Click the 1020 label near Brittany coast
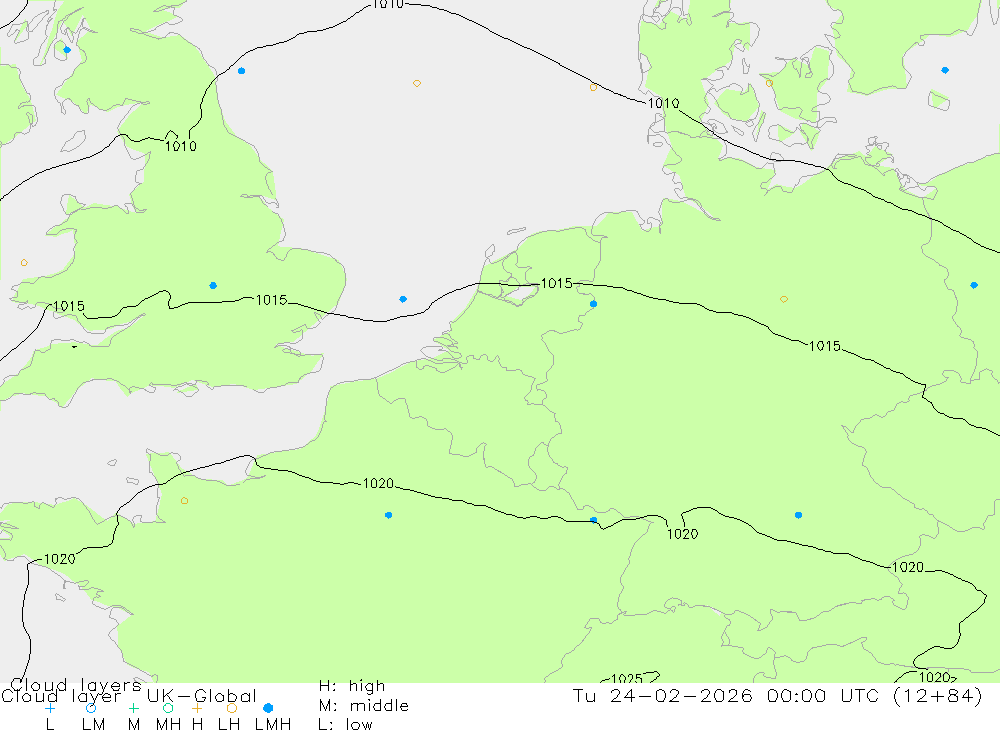The width and height of the screenshot is (1000, 733). point(59,559)
